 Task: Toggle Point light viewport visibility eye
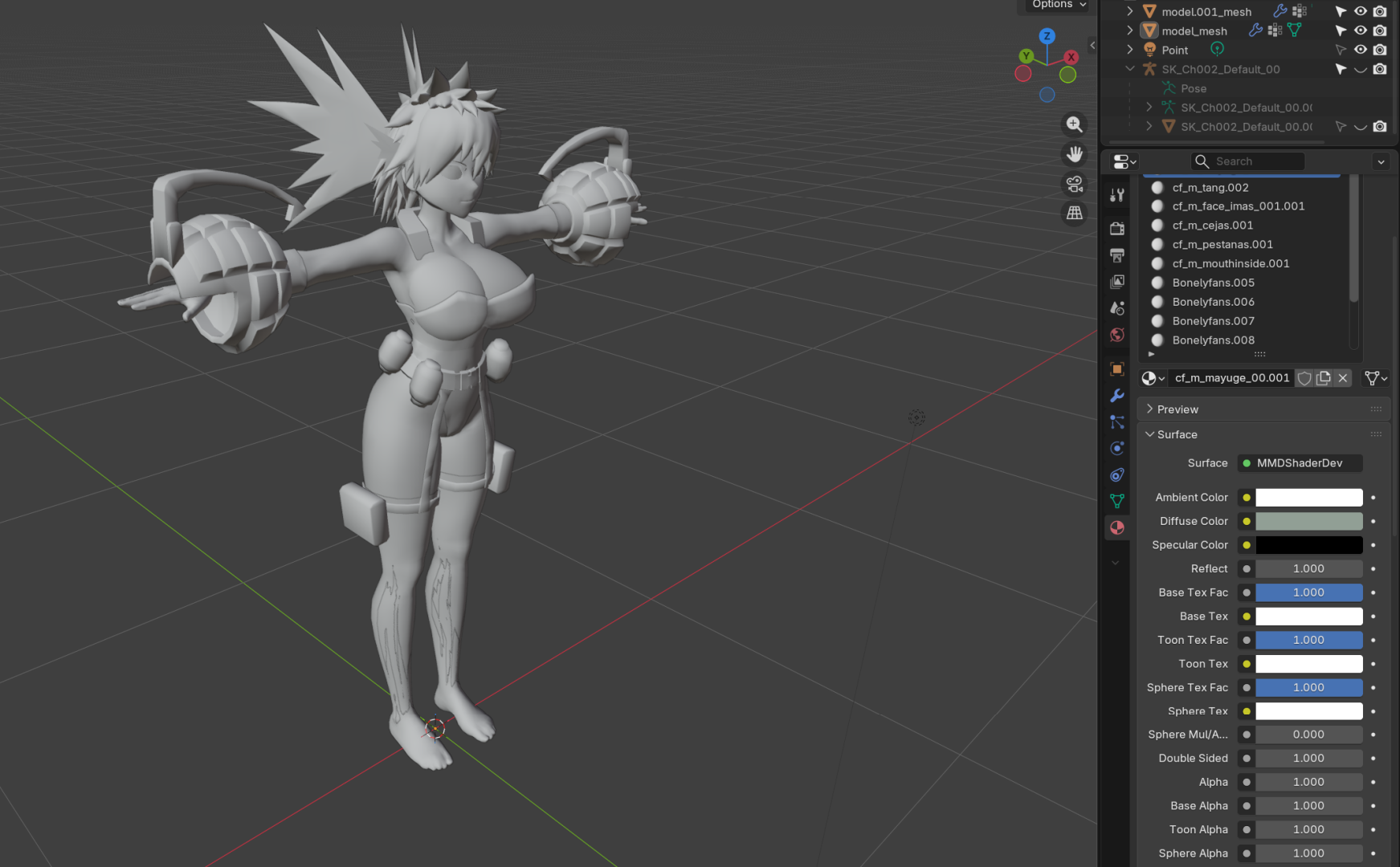tap(1360, 50)
